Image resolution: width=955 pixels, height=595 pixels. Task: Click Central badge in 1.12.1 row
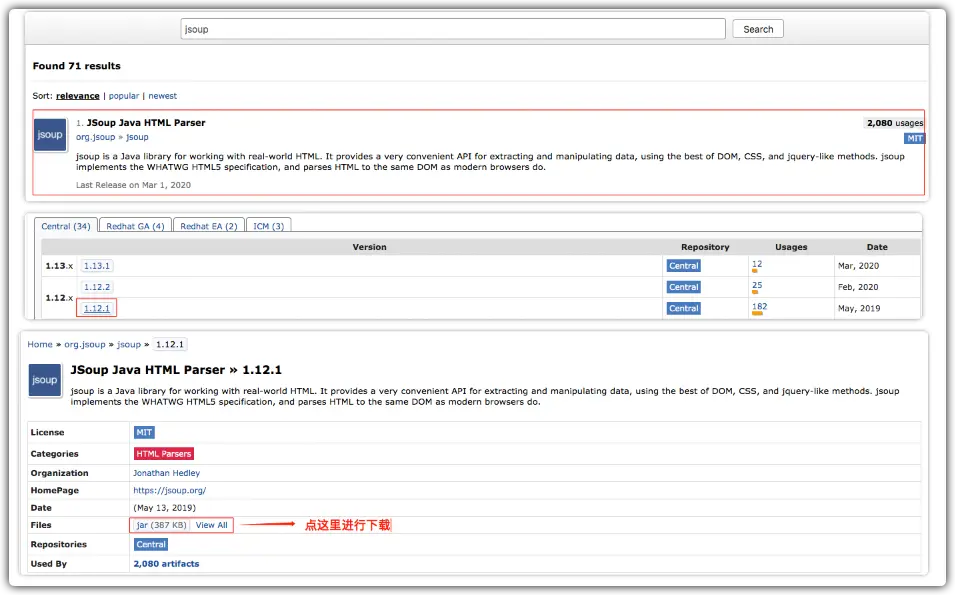683,308
